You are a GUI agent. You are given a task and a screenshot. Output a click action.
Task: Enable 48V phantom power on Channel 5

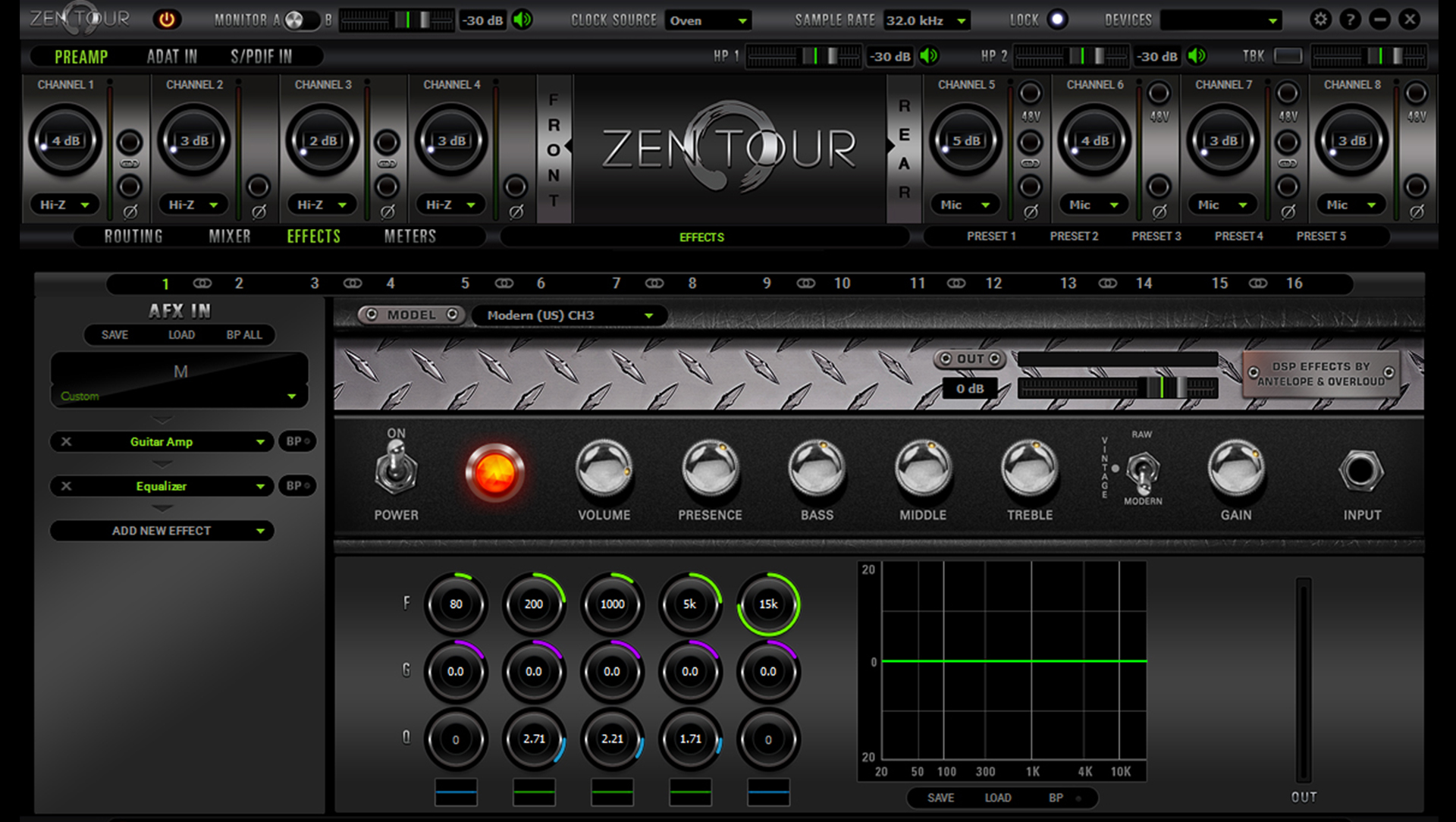tap(1031, 93)
